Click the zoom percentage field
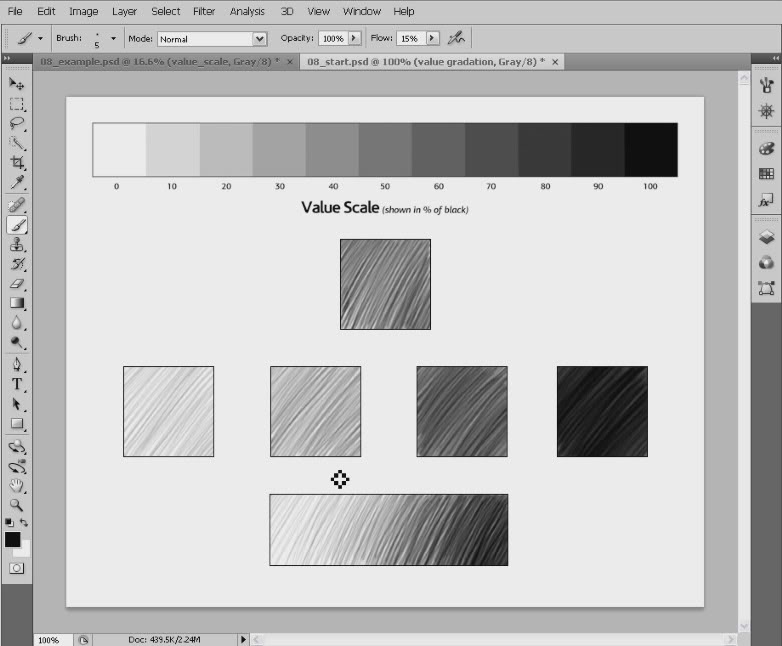Viewport: 782px width, 646px height. coord(52,640)
